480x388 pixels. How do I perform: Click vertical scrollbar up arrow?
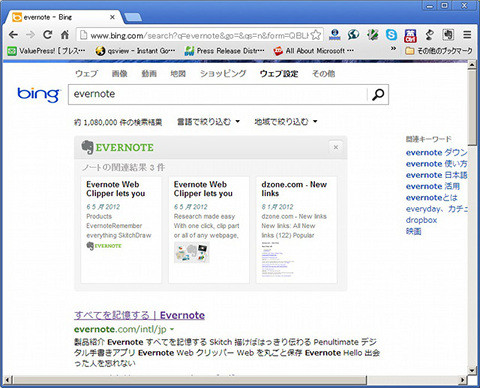pos(472,65)
